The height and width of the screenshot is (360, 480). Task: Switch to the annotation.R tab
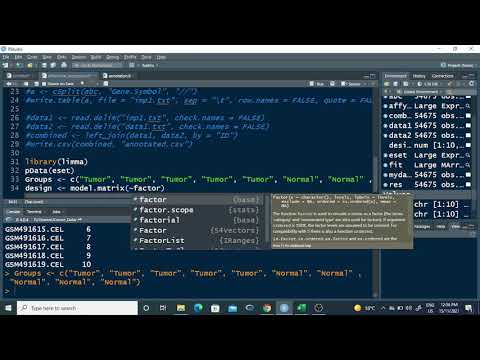[119, 76]
